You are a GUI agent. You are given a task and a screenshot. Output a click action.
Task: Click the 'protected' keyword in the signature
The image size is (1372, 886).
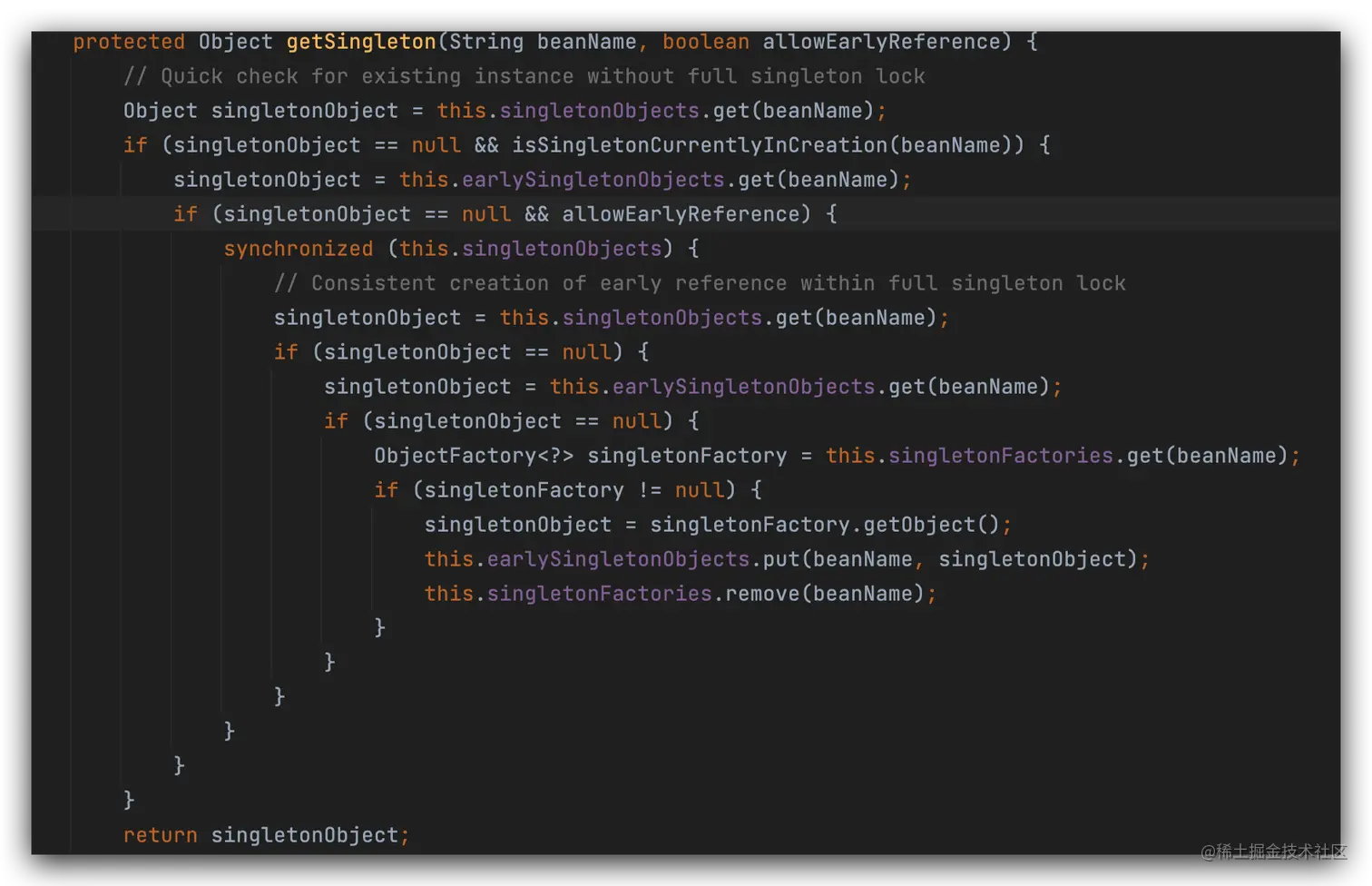[x=129, y=42]
